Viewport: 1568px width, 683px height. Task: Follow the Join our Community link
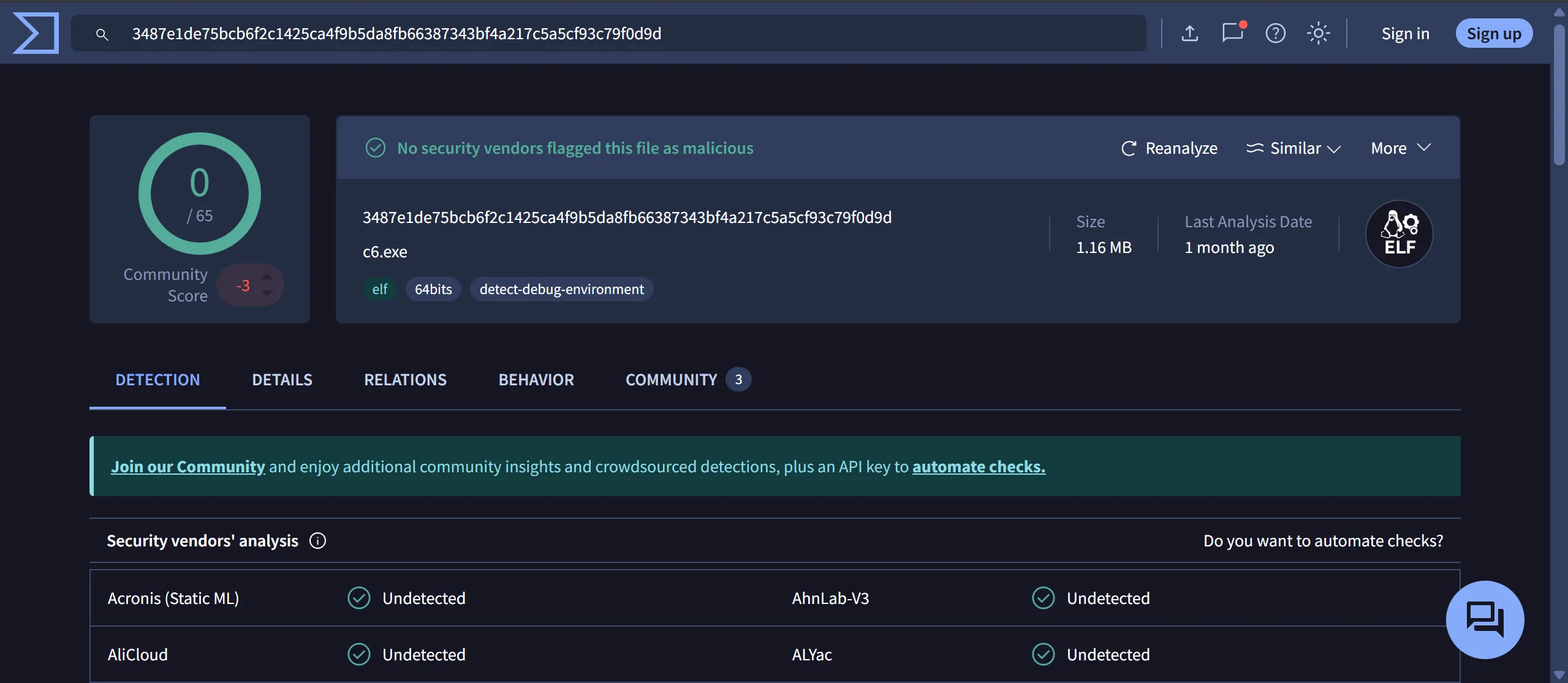tap(187, 467)
